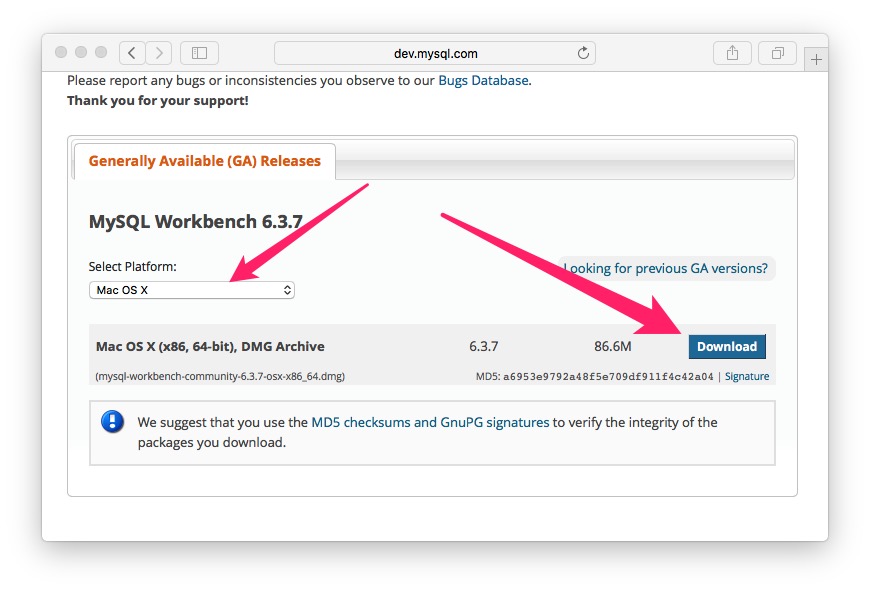This screenshot has width=870, height=591.
Task: Click the MD5 hash value text
Action: 608,377
